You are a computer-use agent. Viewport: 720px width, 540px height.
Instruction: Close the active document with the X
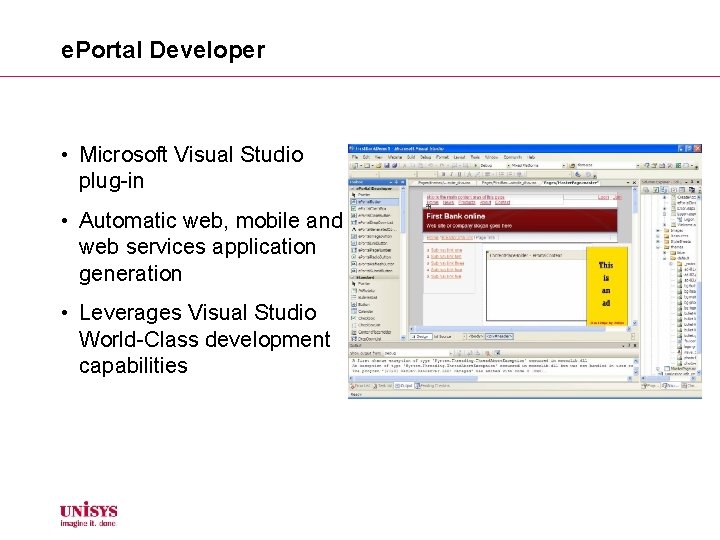click(635, 183)
